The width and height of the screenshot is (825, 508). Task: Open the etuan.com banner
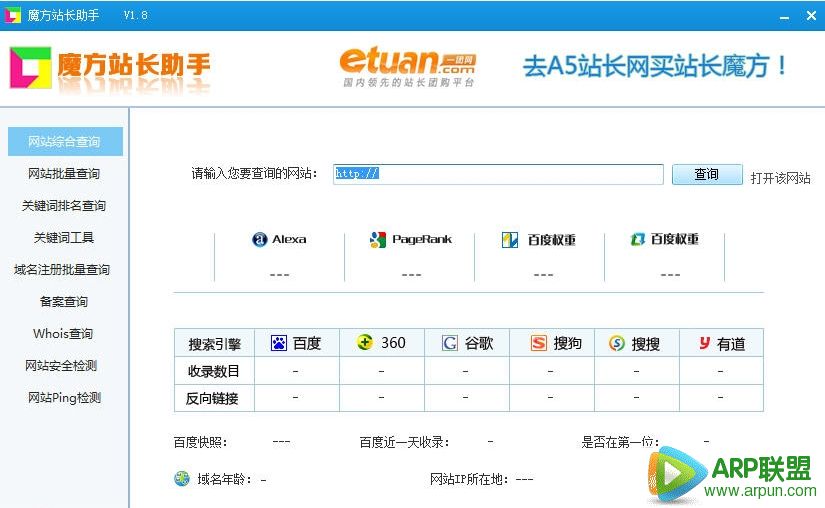[x=408, y=67]
